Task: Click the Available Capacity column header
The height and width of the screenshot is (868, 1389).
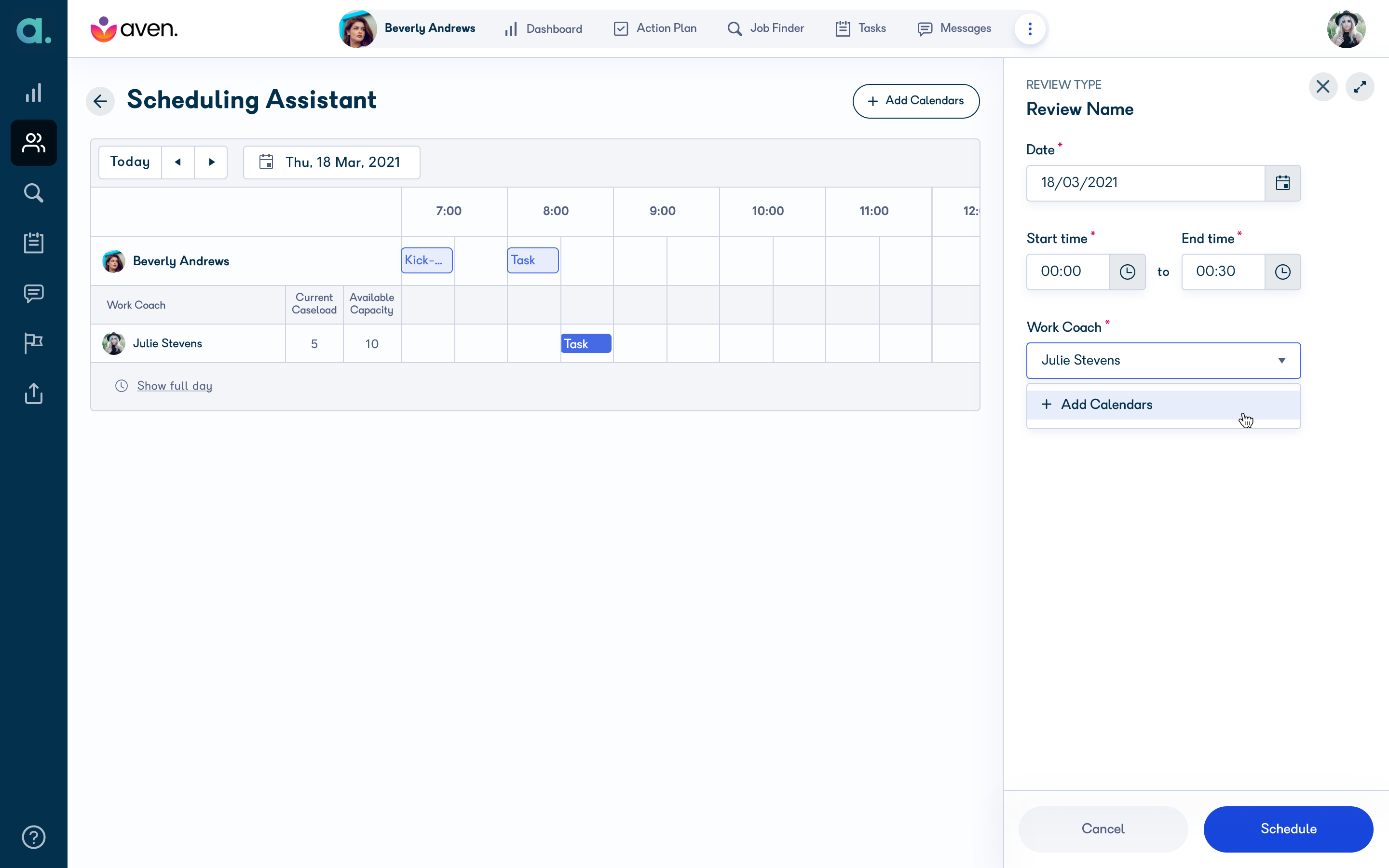Action: click(x=372, y=304)
